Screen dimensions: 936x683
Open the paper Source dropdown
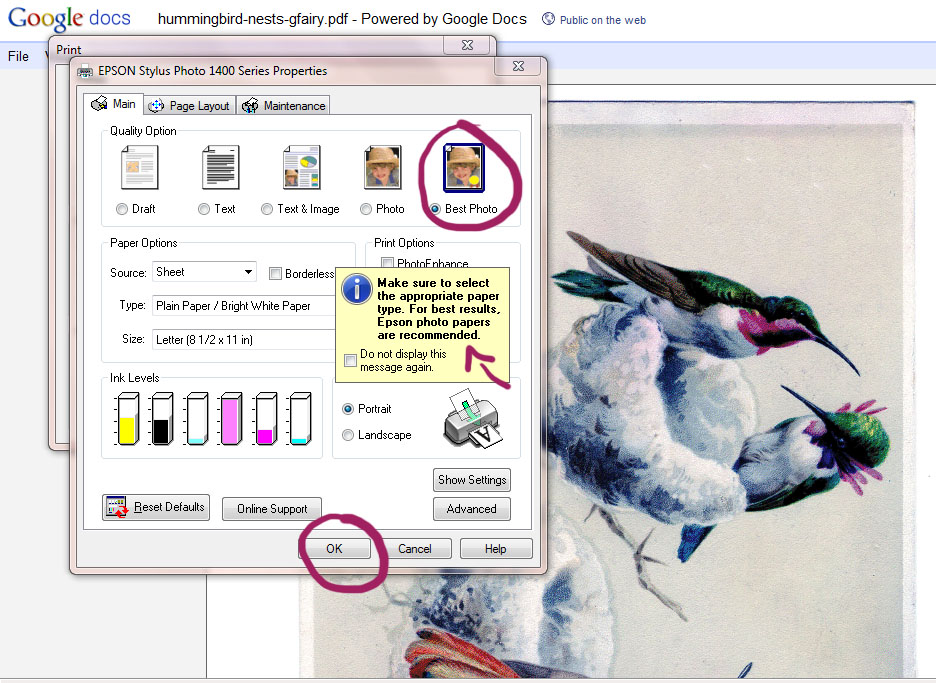(204, 272)
